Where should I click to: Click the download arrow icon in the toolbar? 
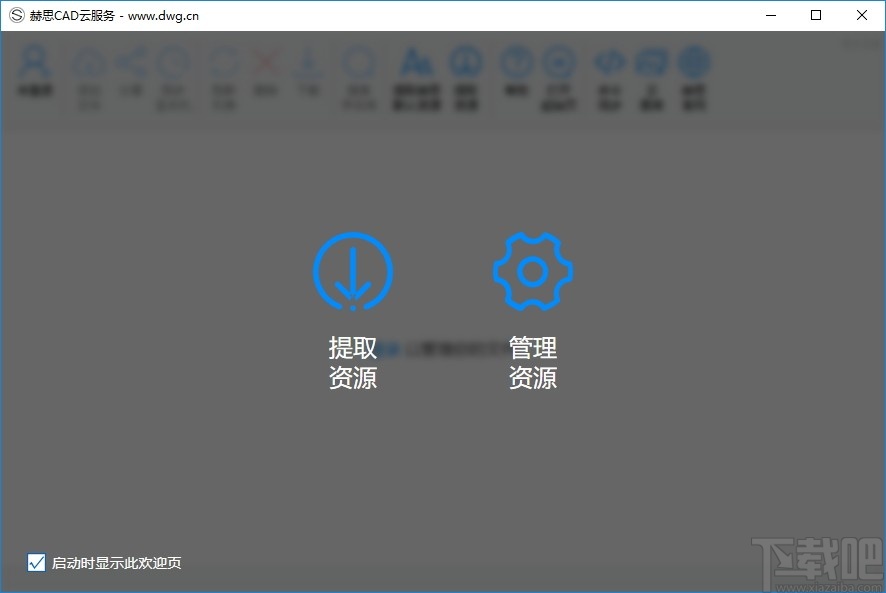[307, 62]
